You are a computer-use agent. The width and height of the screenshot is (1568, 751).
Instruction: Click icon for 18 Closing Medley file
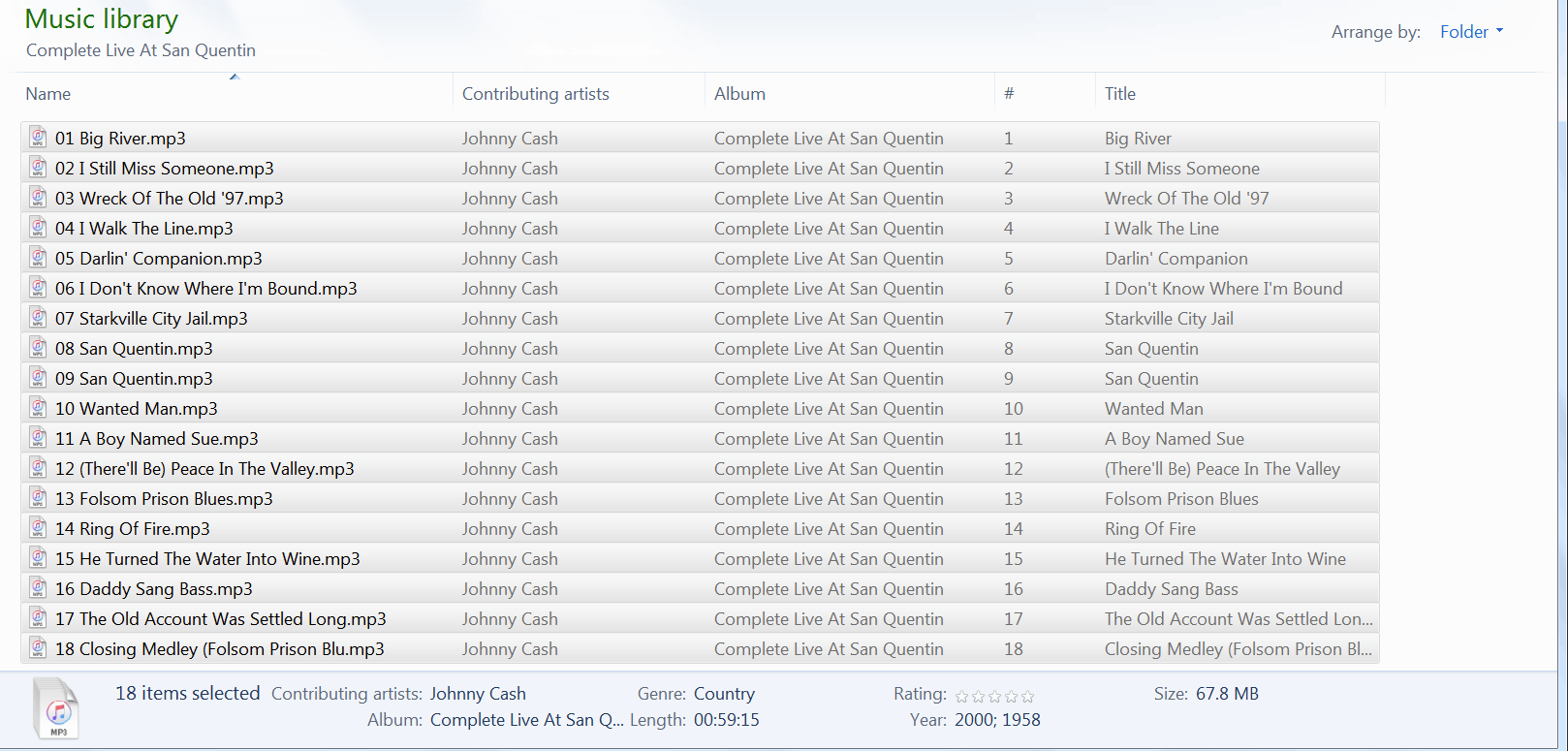click(38, 648)
